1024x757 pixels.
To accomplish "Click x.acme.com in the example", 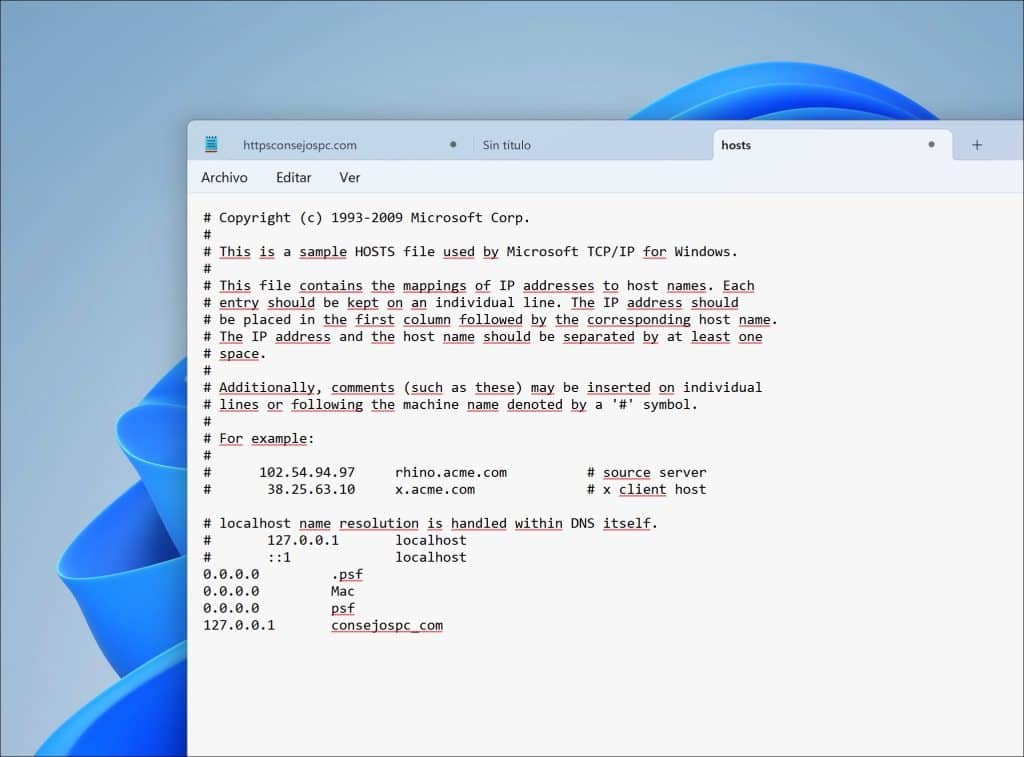I will point(435,489).
